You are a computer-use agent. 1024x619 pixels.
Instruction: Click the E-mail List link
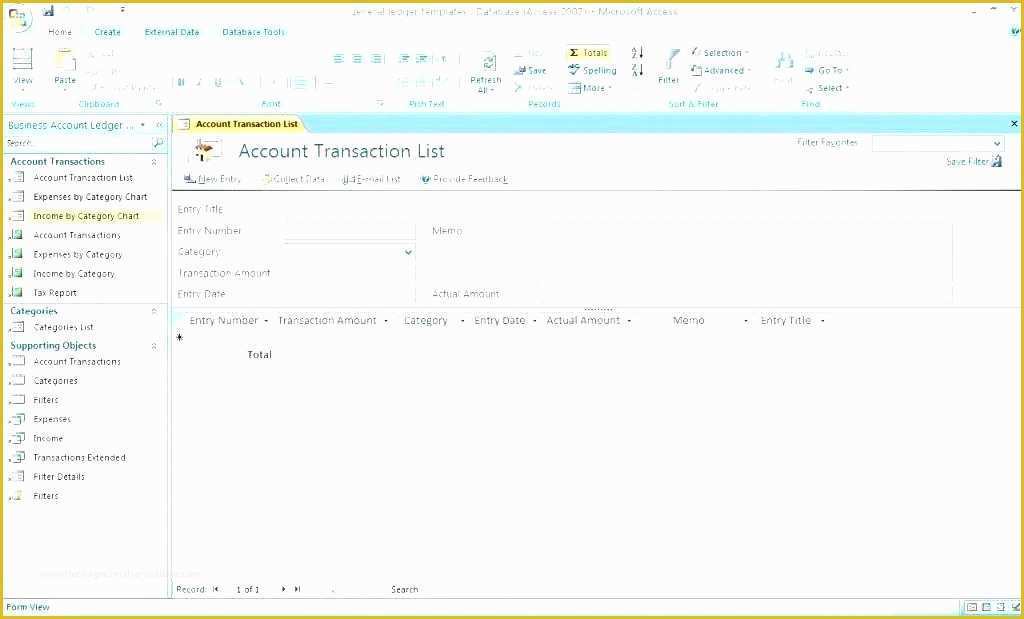click(x=372, y=180)
